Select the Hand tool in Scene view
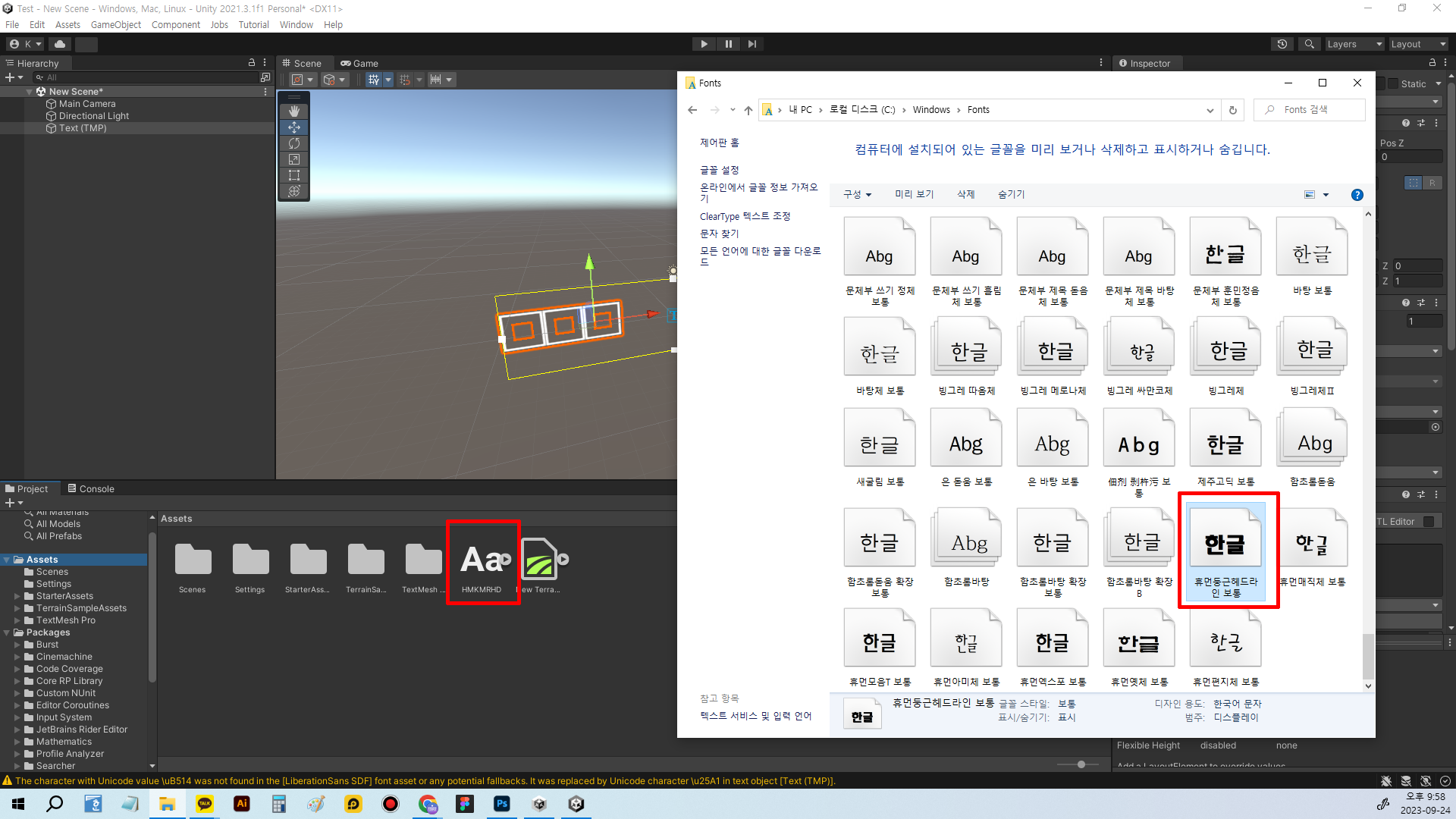This screenshot has height=819, width=1456. pos(294,111)
